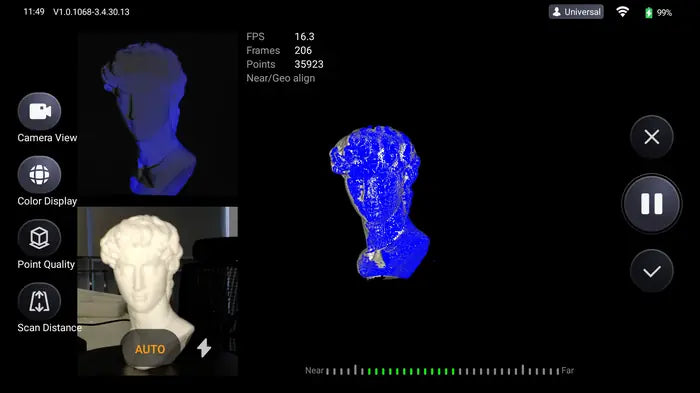Click the Points count 35923
Image resolution: width=700 pixels, height=393 pixels.
309,64
